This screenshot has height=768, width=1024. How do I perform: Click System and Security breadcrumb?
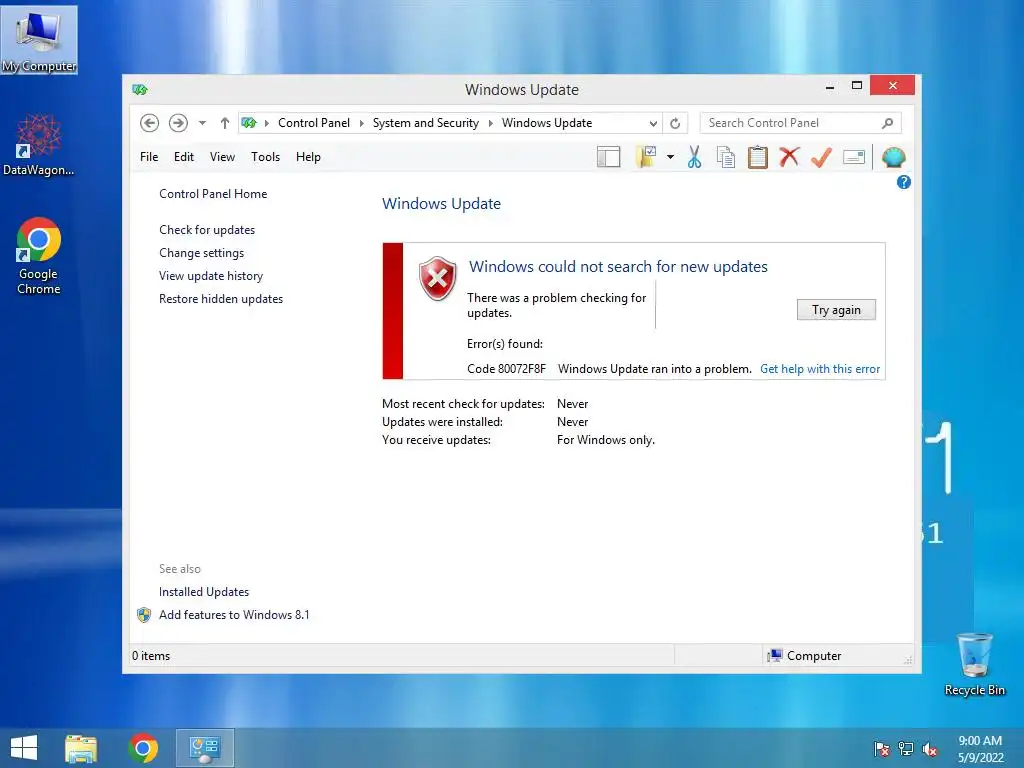pos(425,123)
